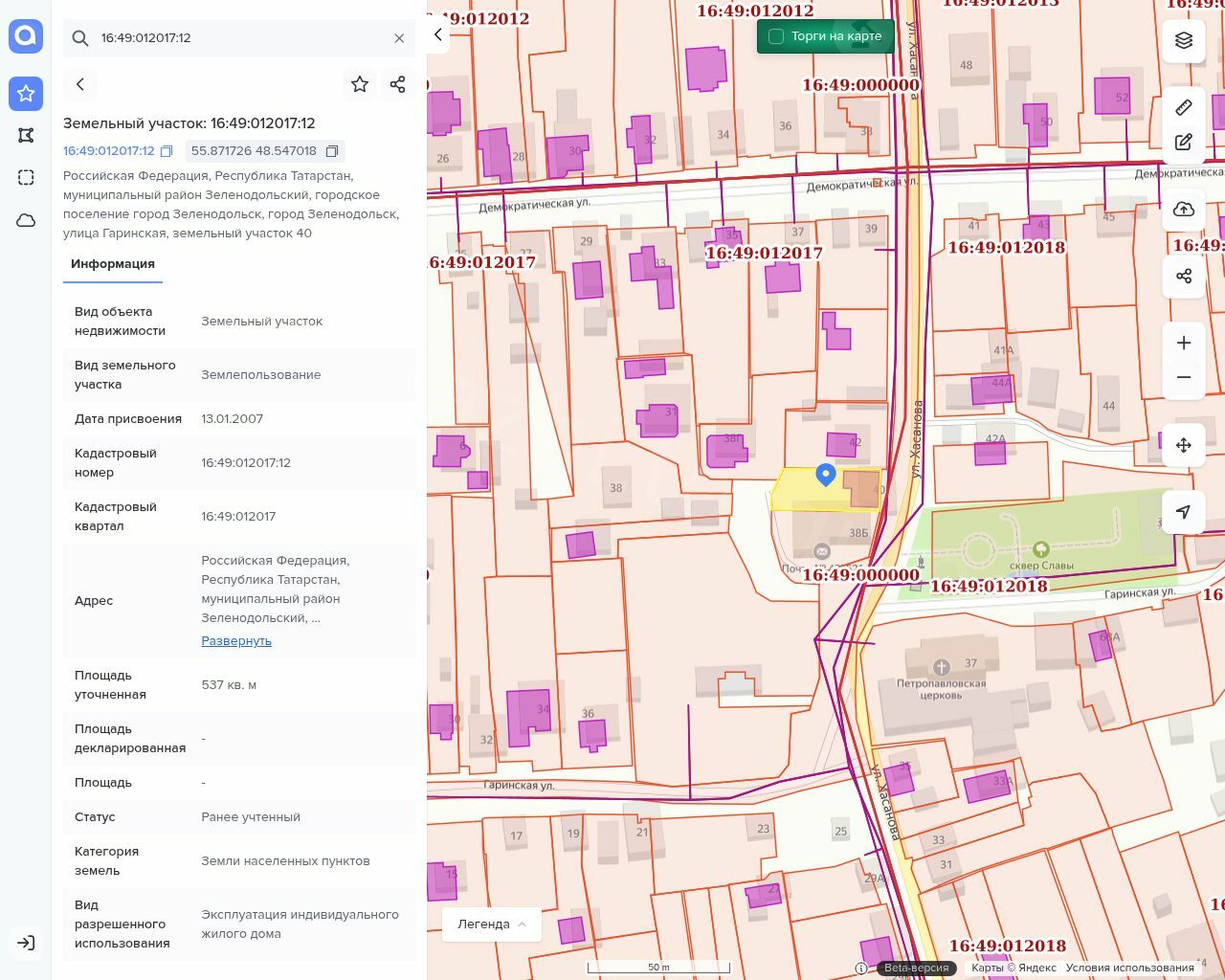1225x980 pixels.
Task: Add parcel to favorites with star
Action: 360,84
